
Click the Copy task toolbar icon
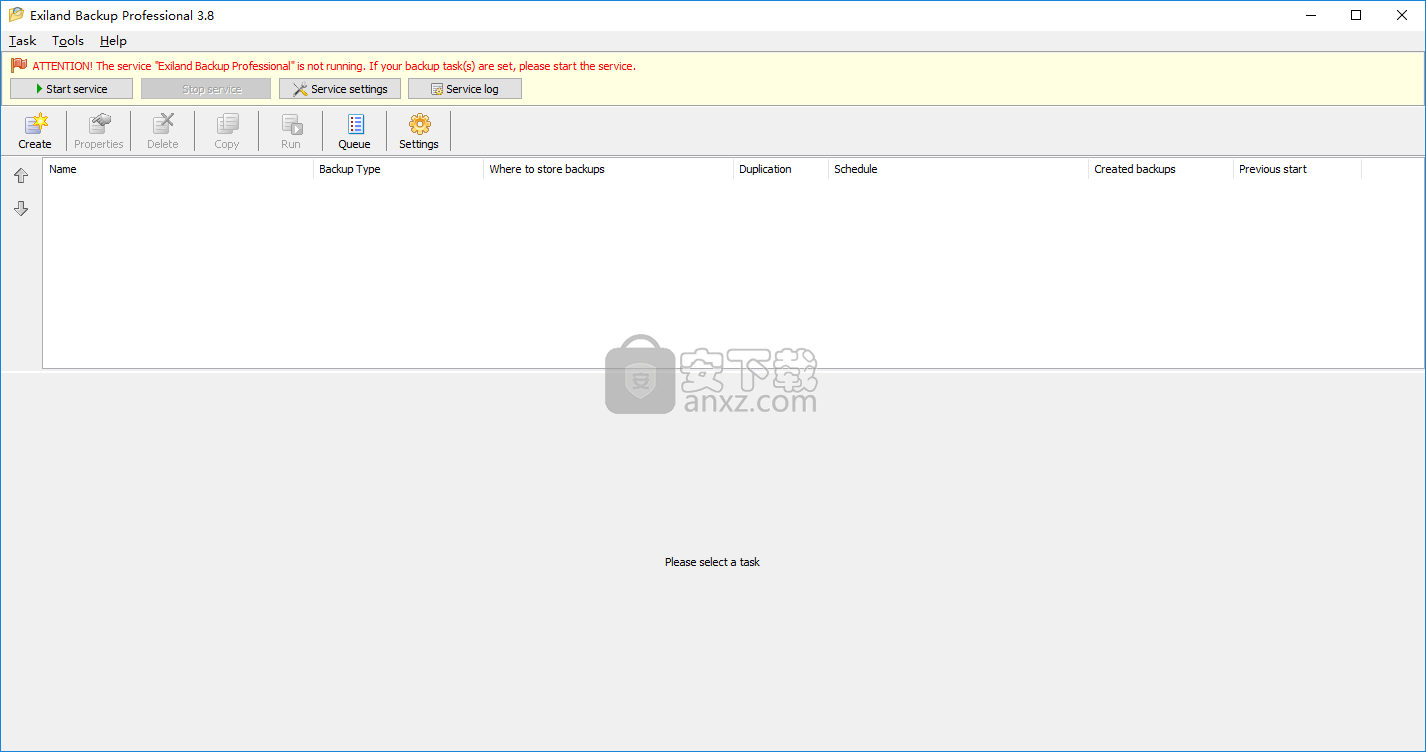[227, 131]
